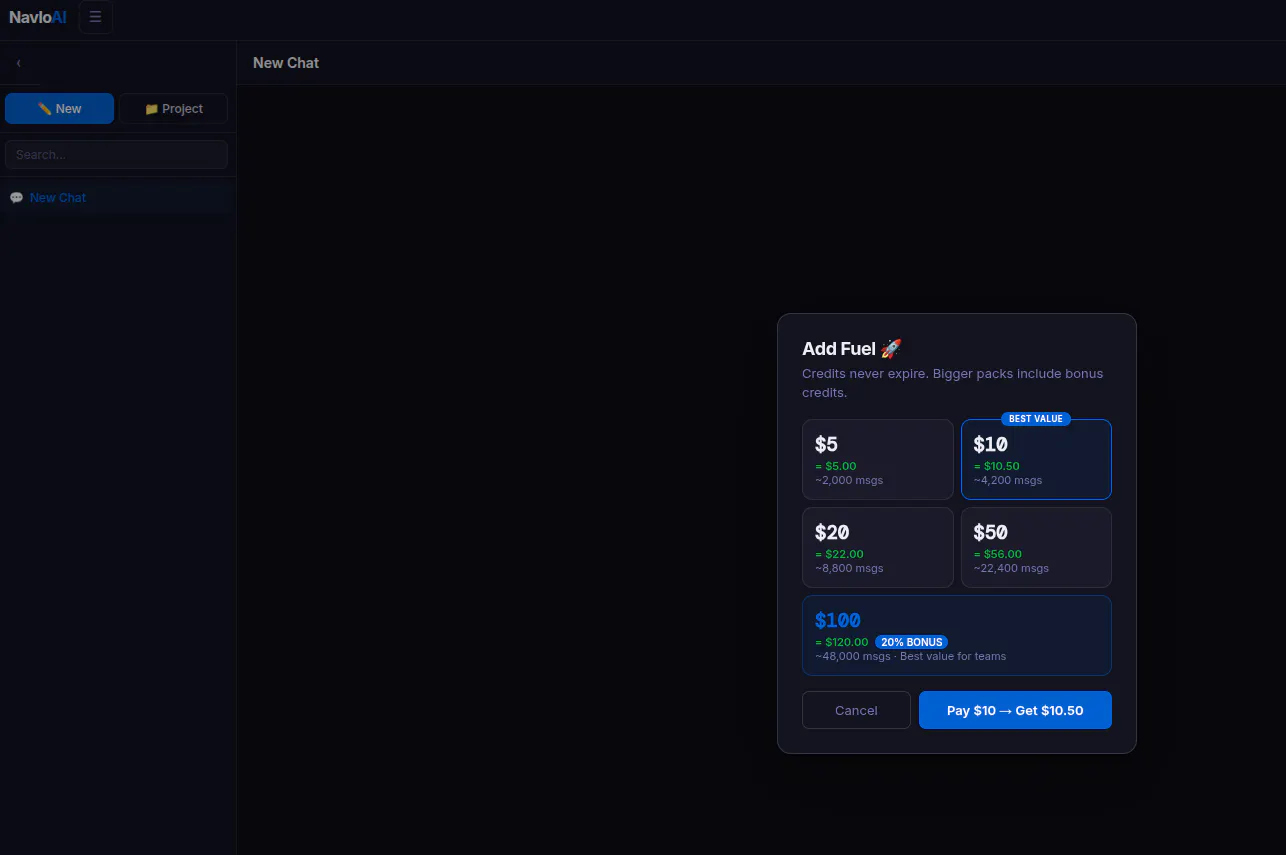Open the hamburger menu beside NavloAI
Image resolution: width=1286 pixels, height=855 pixels.
pyautogui.click(x=95, y=17)
